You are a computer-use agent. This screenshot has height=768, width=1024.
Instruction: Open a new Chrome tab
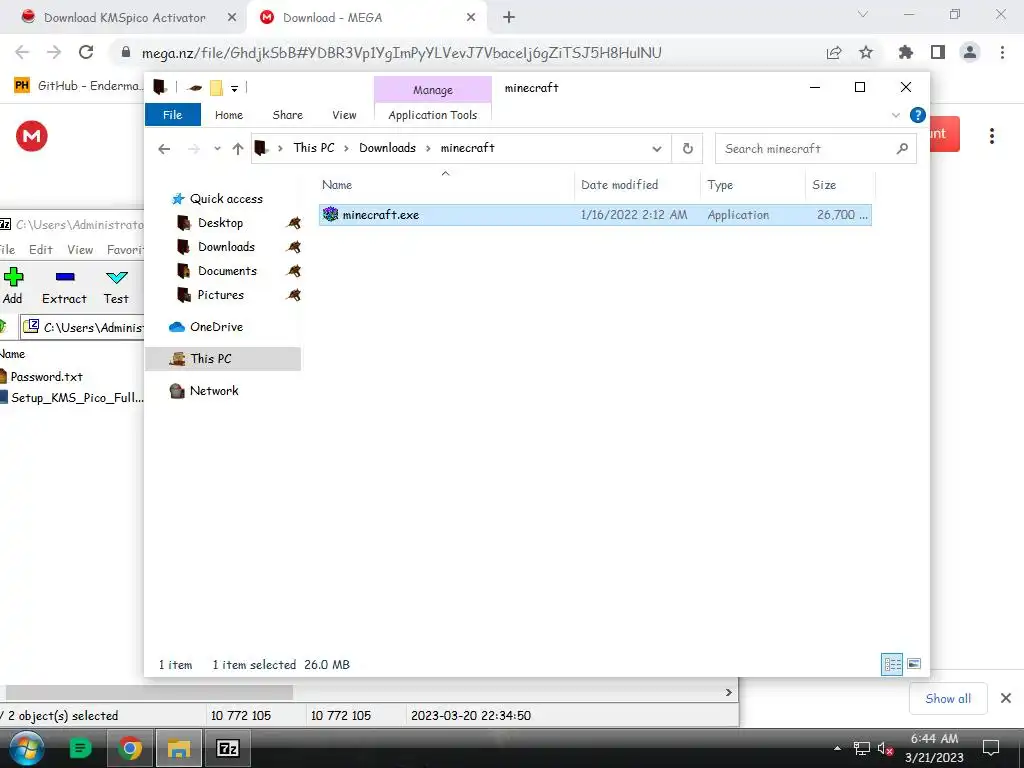[x=509, y=18]
